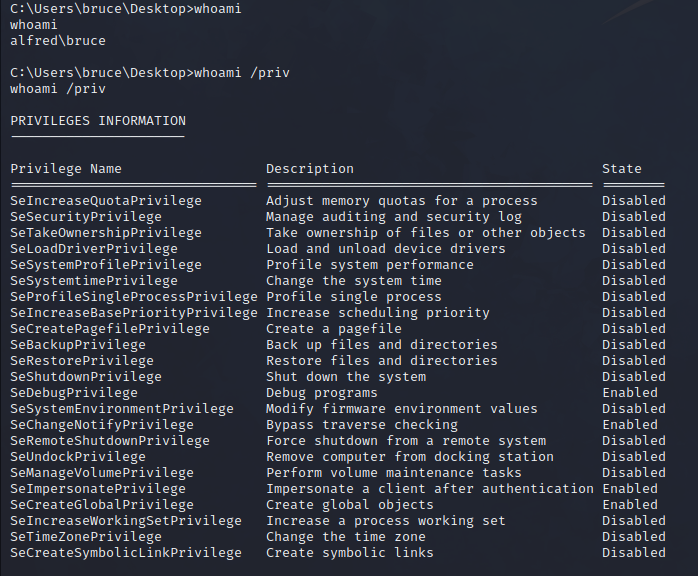Click the Disabled state for SeLoadDriverPrivilege

point(633,249)
